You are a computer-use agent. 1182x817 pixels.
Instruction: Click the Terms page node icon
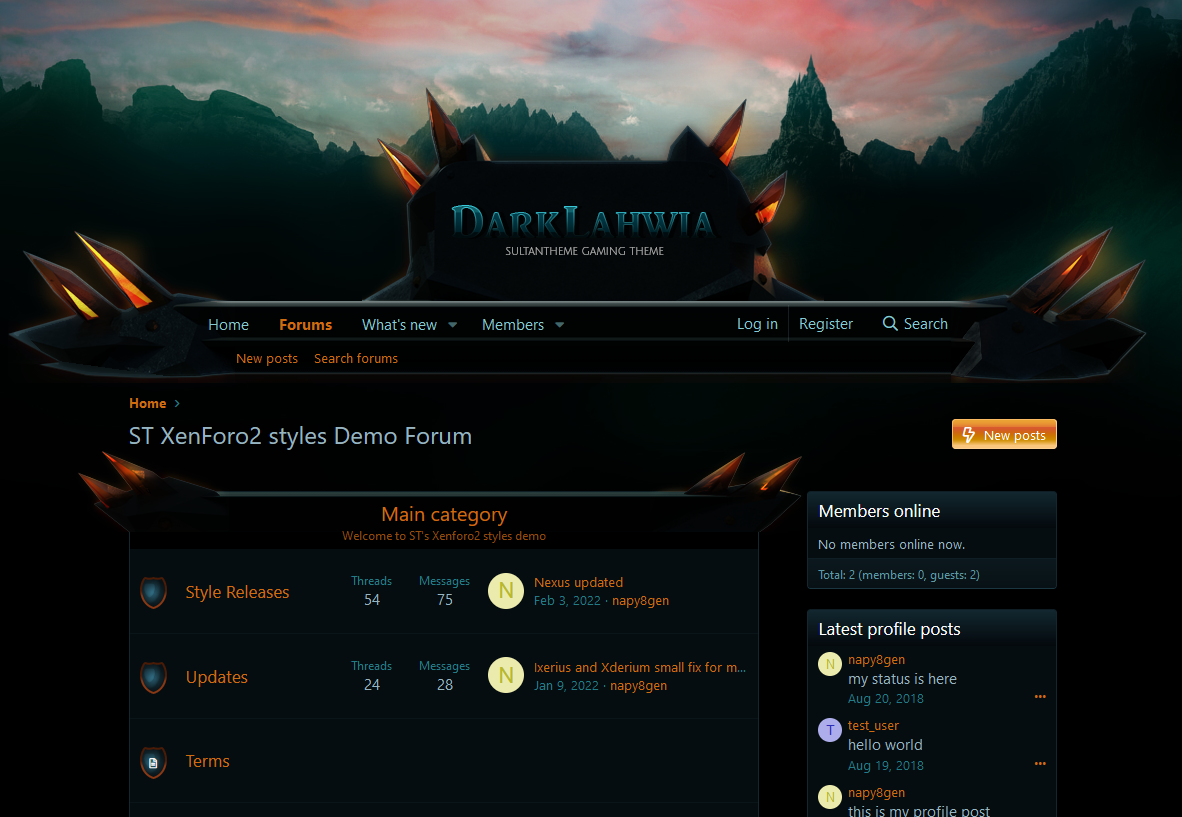(x=153, y=762)
